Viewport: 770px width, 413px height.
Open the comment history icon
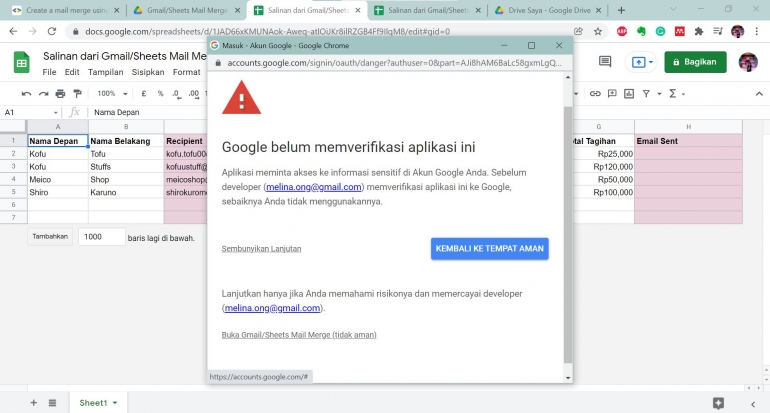pyautogui.click(x=605, y=62)
